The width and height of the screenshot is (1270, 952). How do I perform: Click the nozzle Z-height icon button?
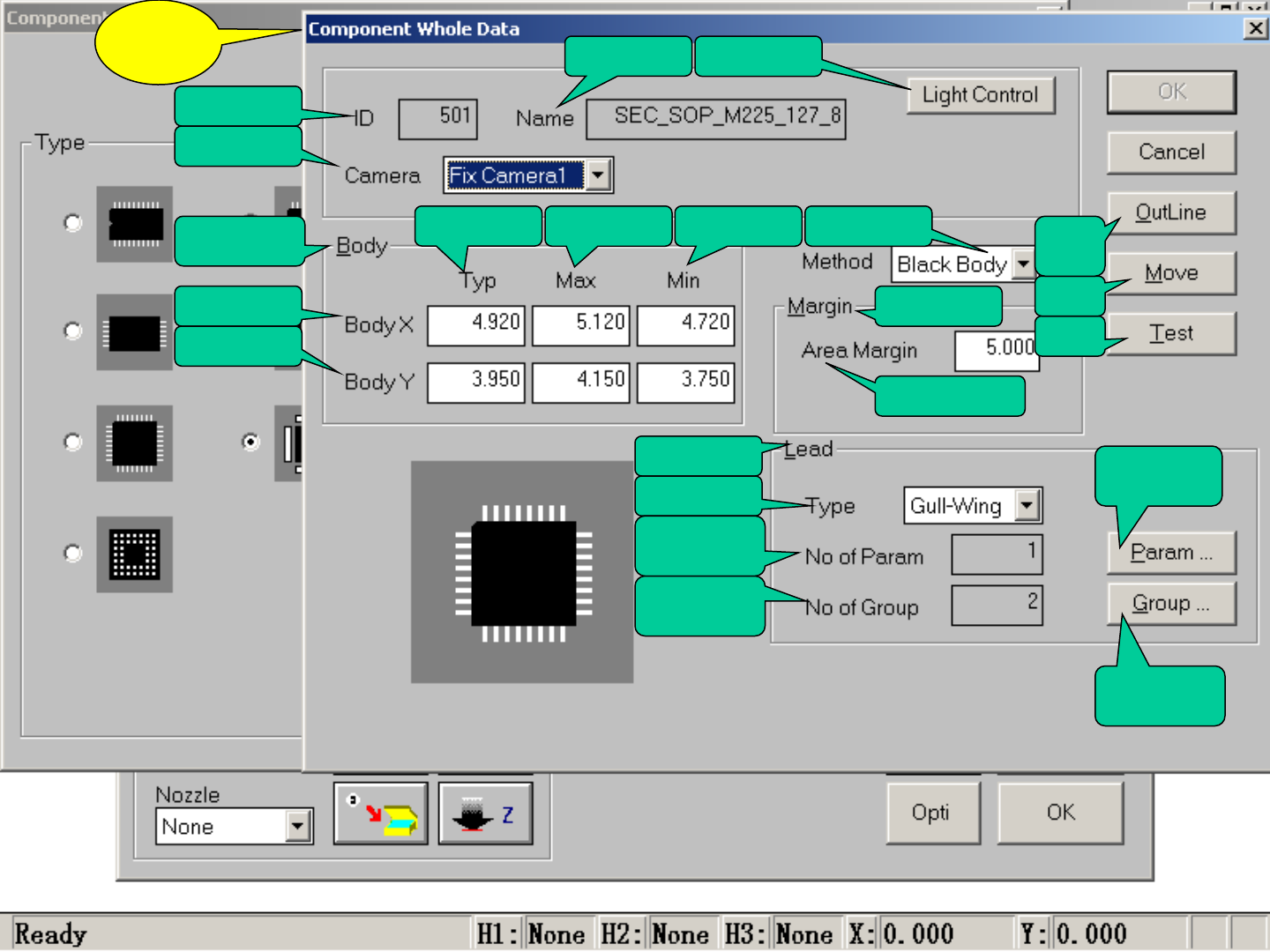point(485,814)
